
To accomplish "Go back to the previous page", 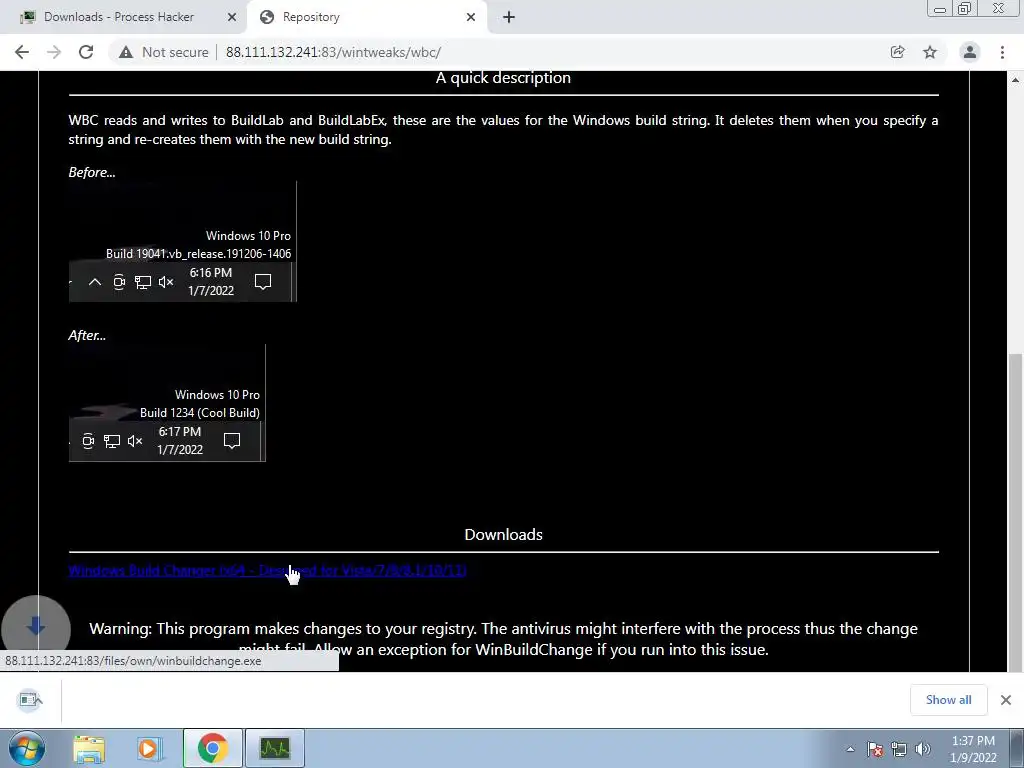I will pyautogui.click(x=22, y=52).
